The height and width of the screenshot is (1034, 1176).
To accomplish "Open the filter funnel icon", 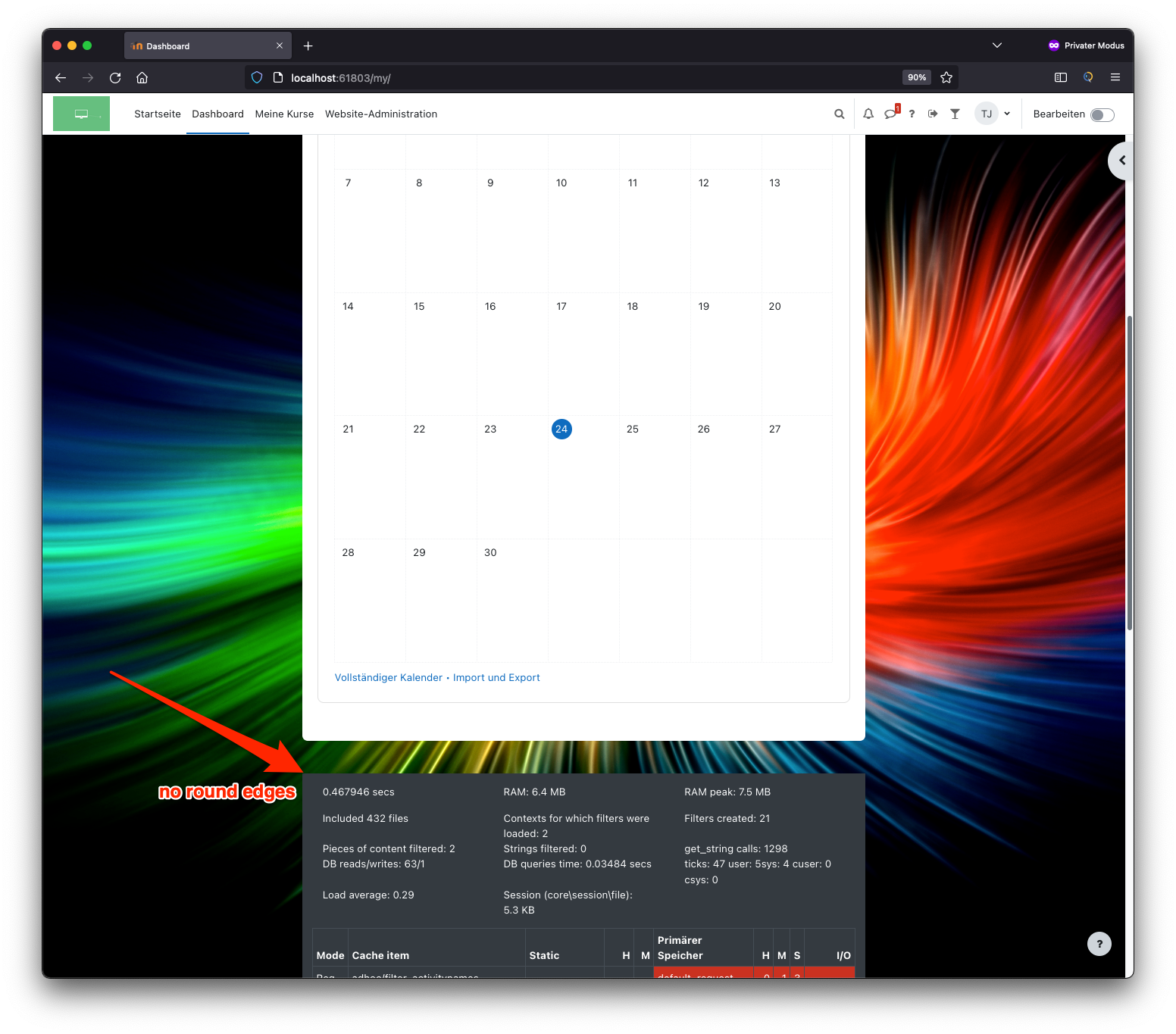I will (954, 114).
